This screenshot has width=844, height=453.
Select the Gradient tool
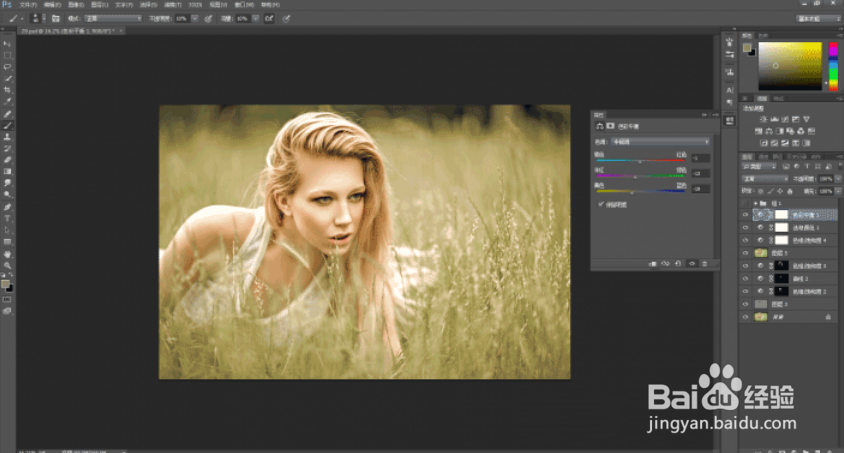7,172
